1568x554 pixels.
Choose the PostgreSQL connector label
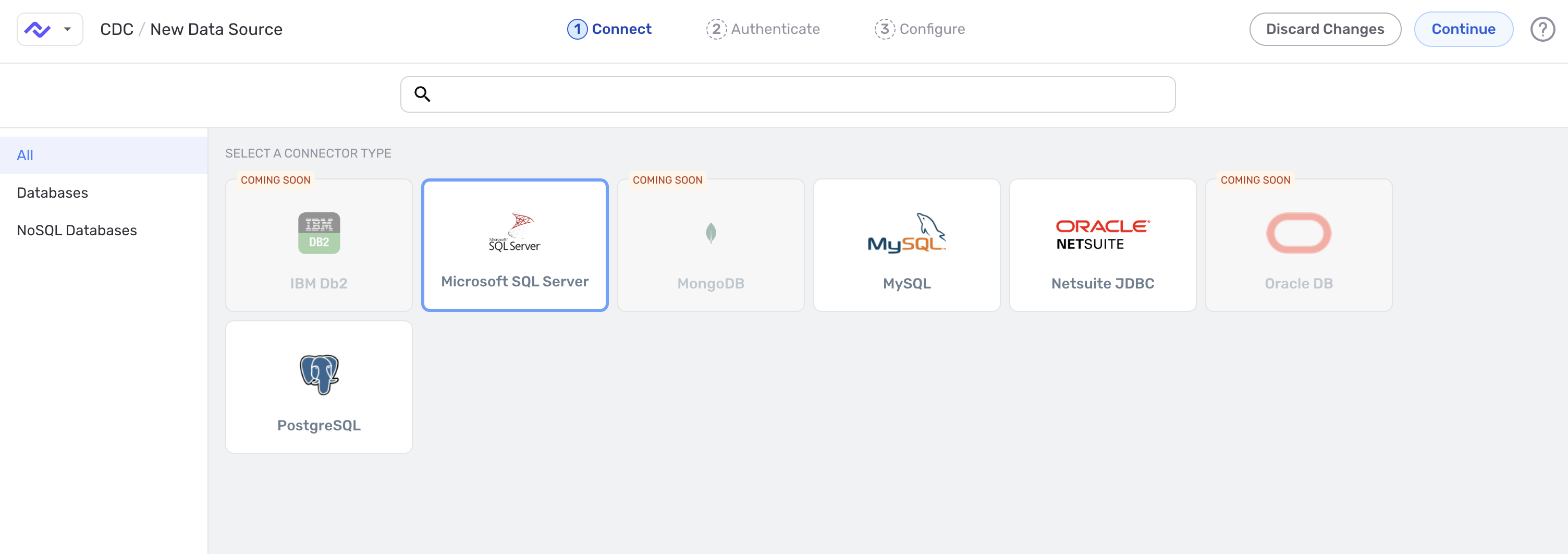pyautogui.click(x=319, y=425)
